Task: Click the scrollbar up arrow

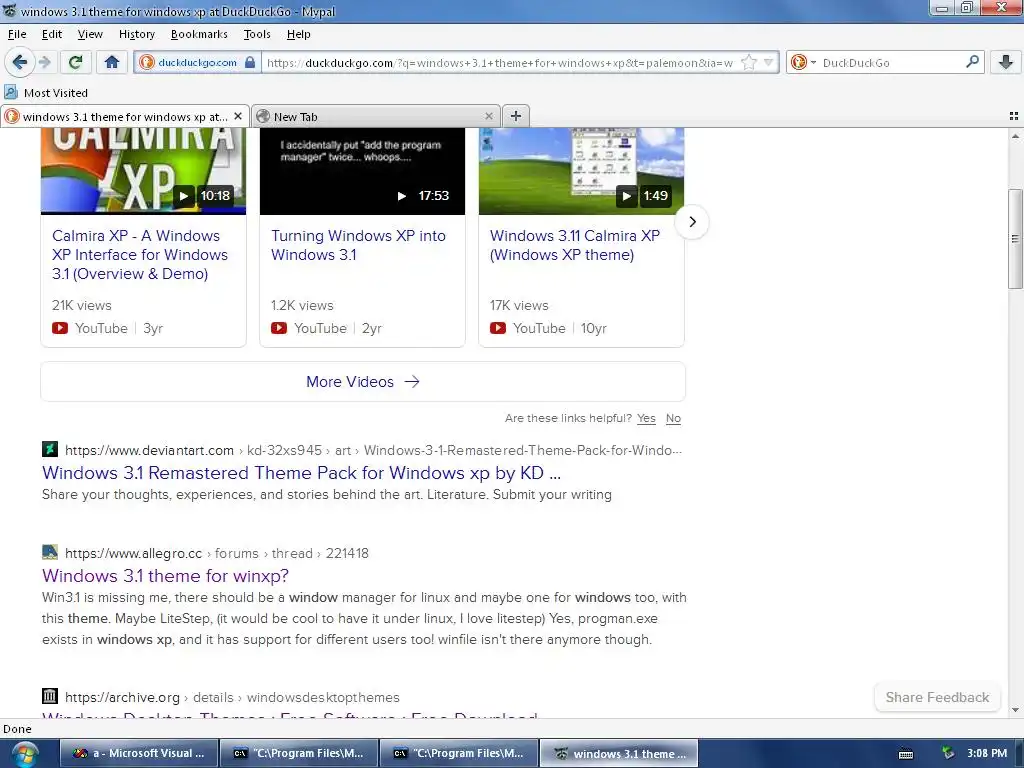Action: click(1015, 136)
